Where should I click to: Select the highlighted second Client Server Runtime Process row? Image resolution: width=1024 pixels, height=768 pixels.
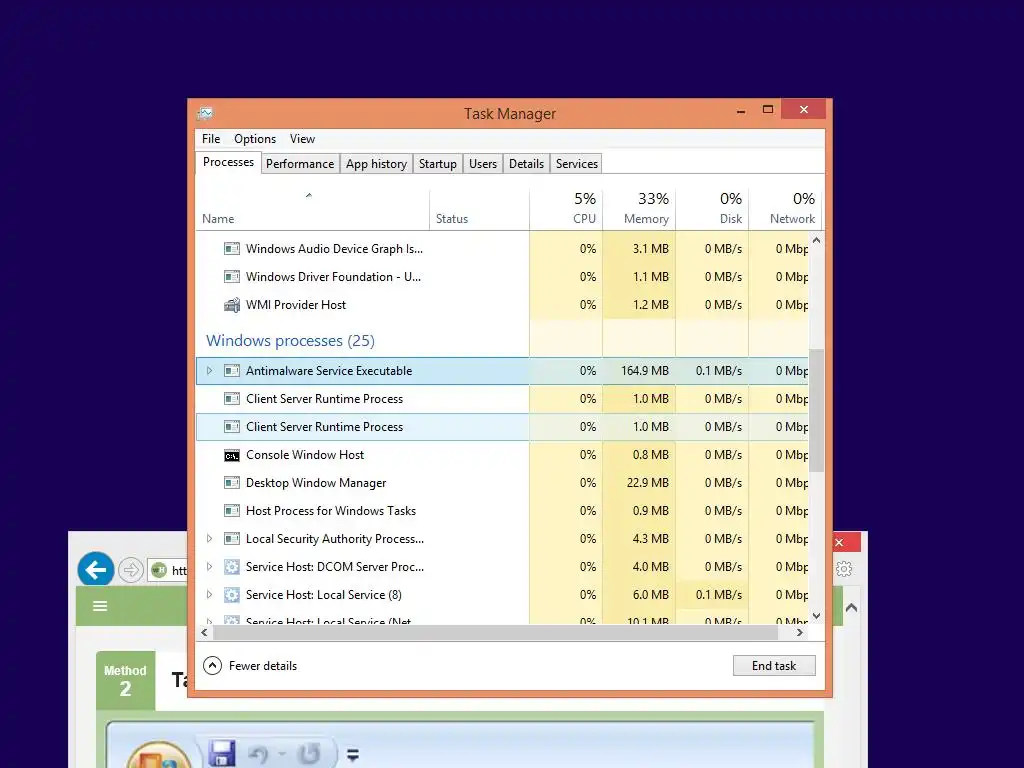pyautogui.click(x=502, y=427)
